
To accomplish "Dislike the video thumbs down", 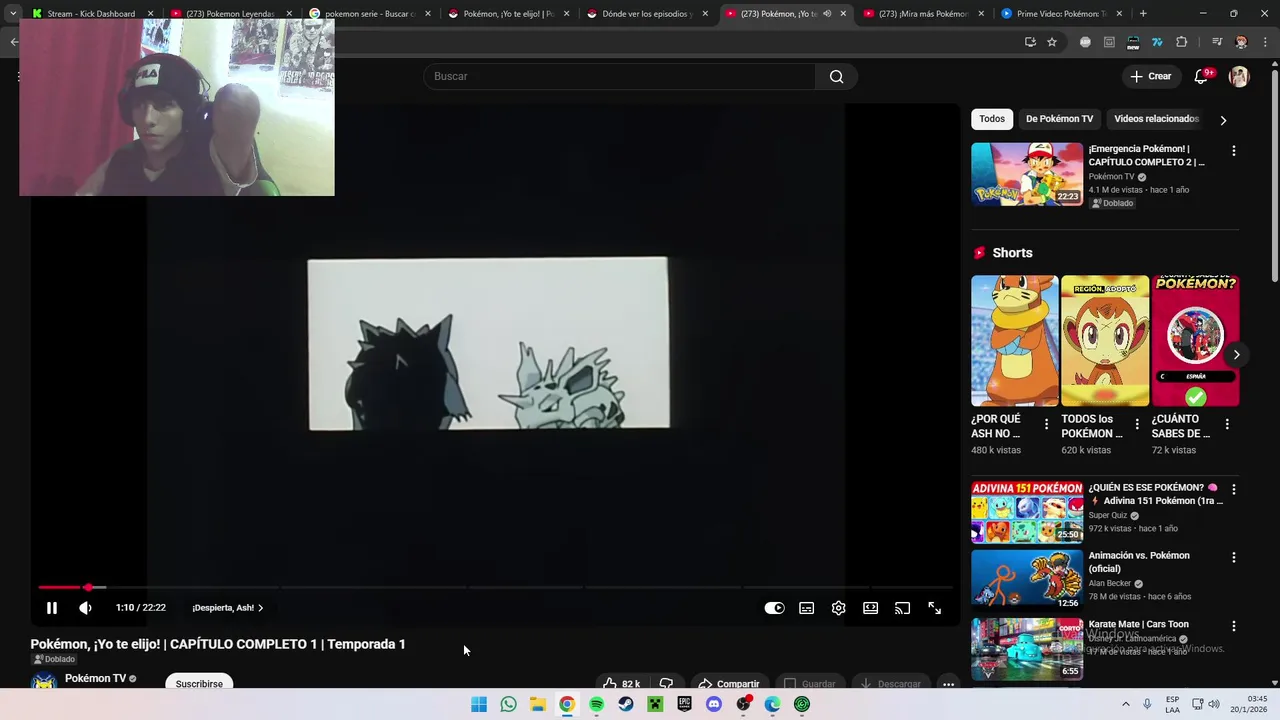I will pyautogui.click(x=666, y=684).
